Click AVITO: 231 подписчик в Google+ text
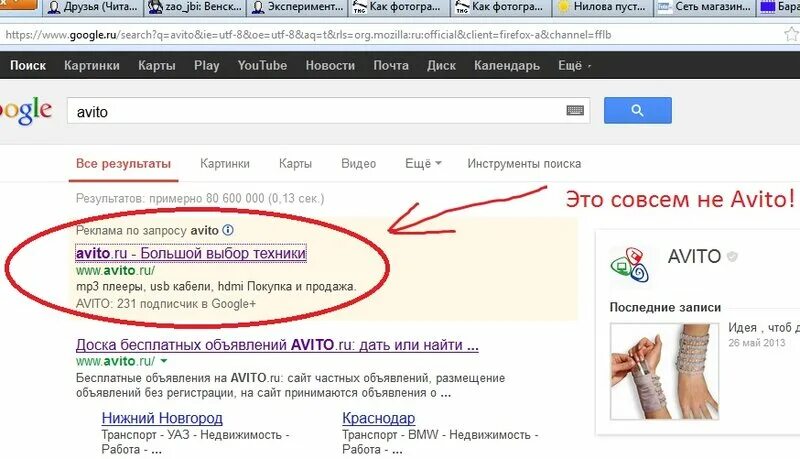The image size is (800, 459). pyautogui.click(x=166, y=303)
